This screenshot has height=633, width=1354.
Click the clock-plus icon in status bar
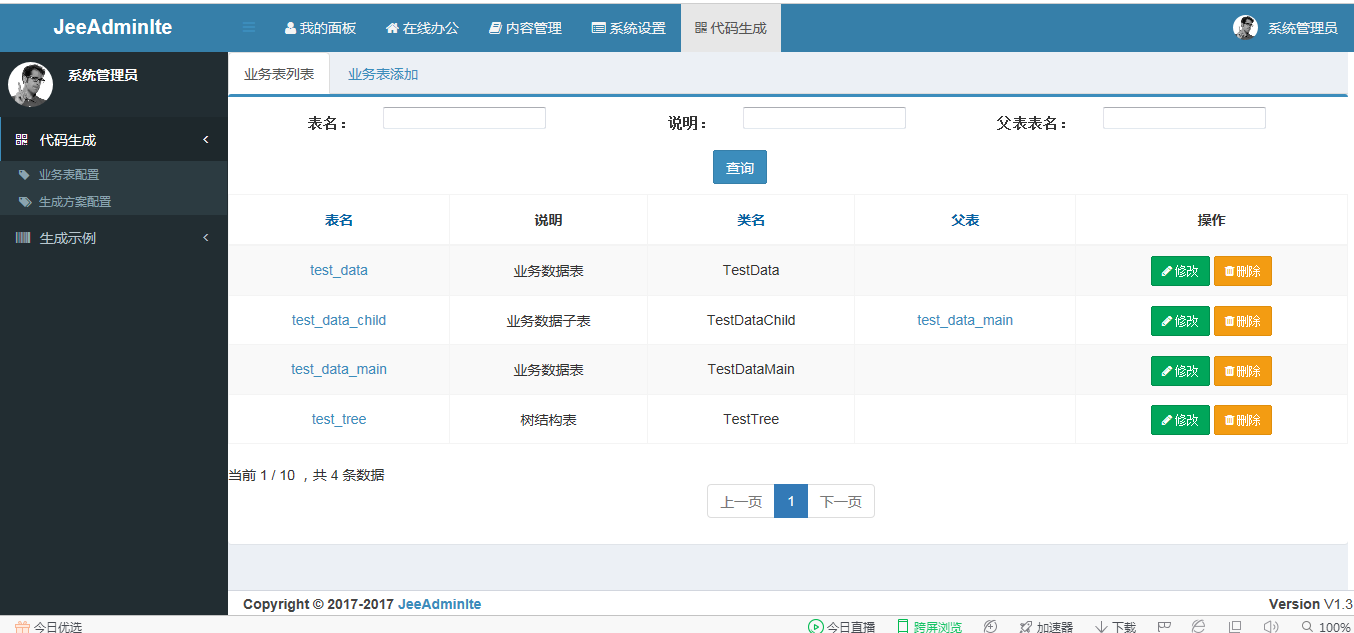[990, 626]
